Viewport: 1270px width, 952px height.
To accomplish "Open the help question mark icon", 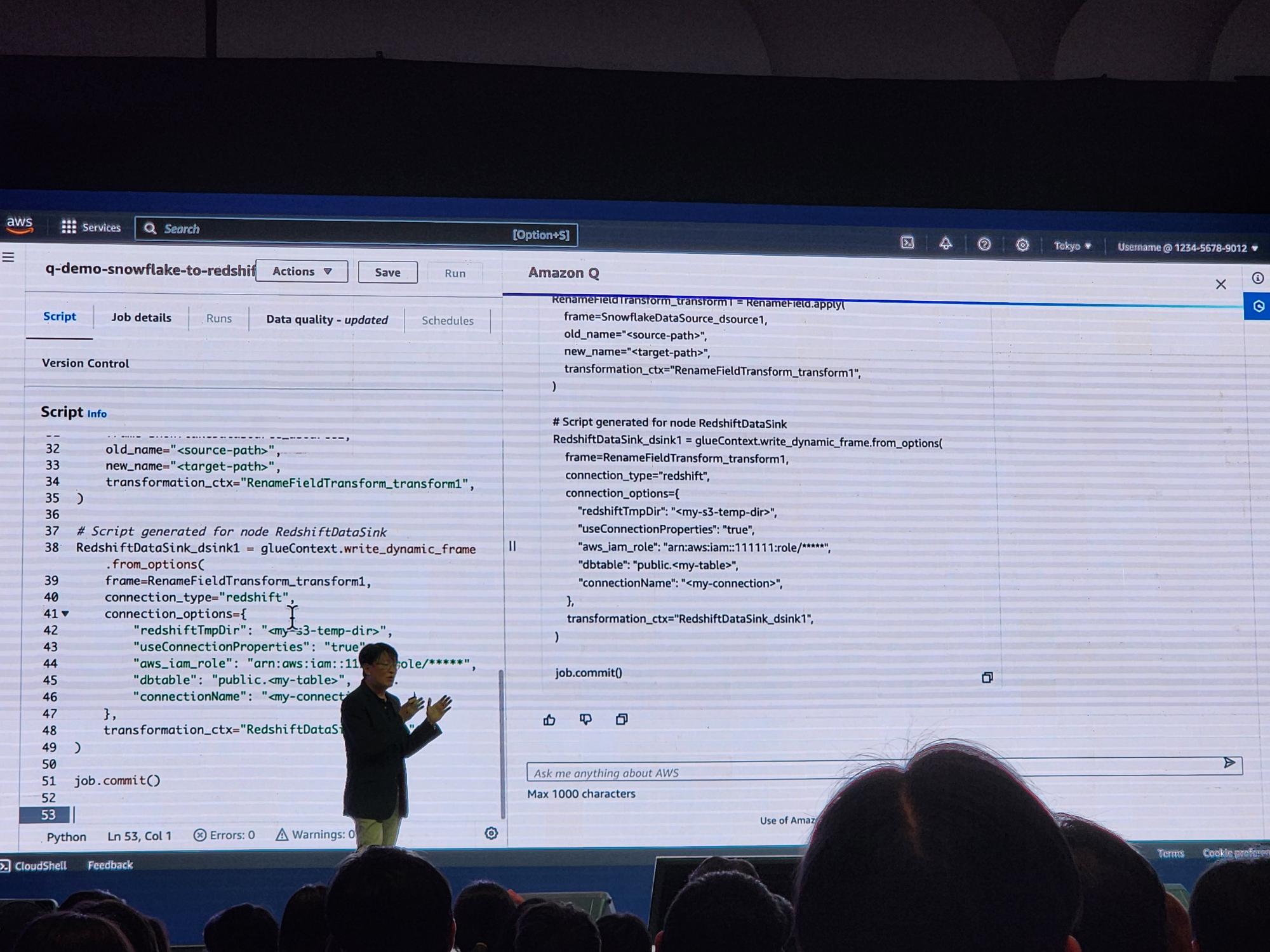I will tap(984, 244).
